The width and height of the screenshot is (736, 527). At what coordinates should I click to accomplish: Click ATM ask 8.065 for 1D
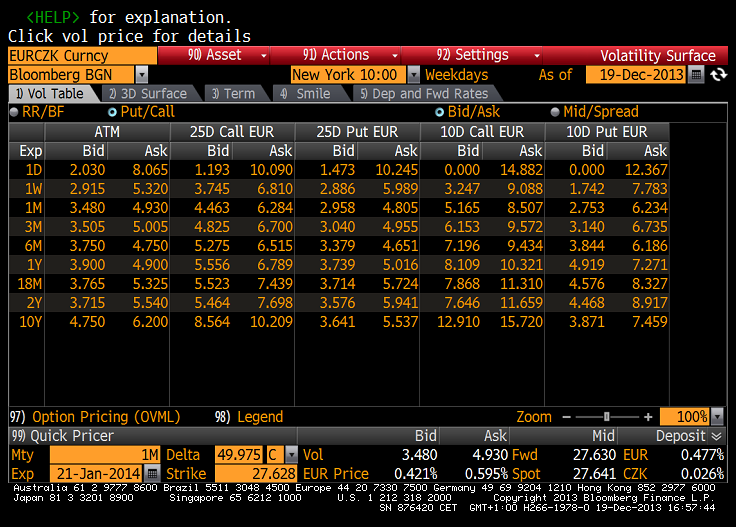150,170
